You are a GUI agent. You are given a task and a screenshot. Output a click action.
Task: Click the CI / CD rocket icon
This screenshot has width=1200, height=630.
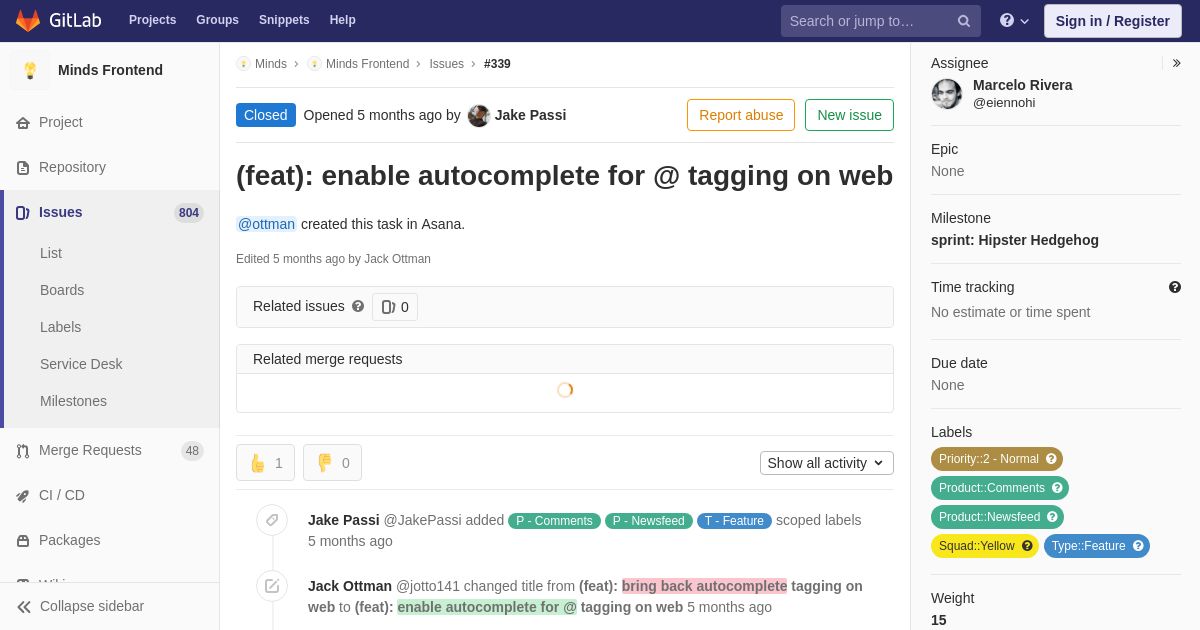[23, 496]
